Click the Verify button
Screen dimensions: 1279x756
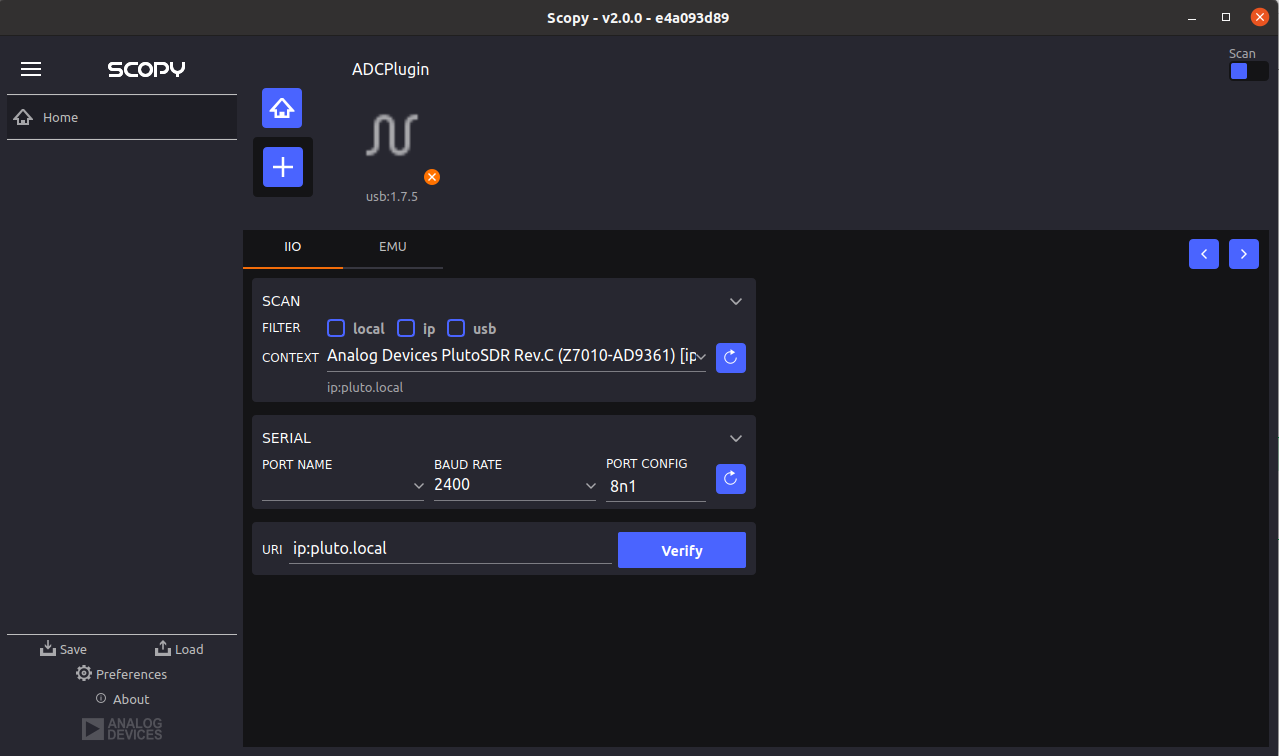682,550
